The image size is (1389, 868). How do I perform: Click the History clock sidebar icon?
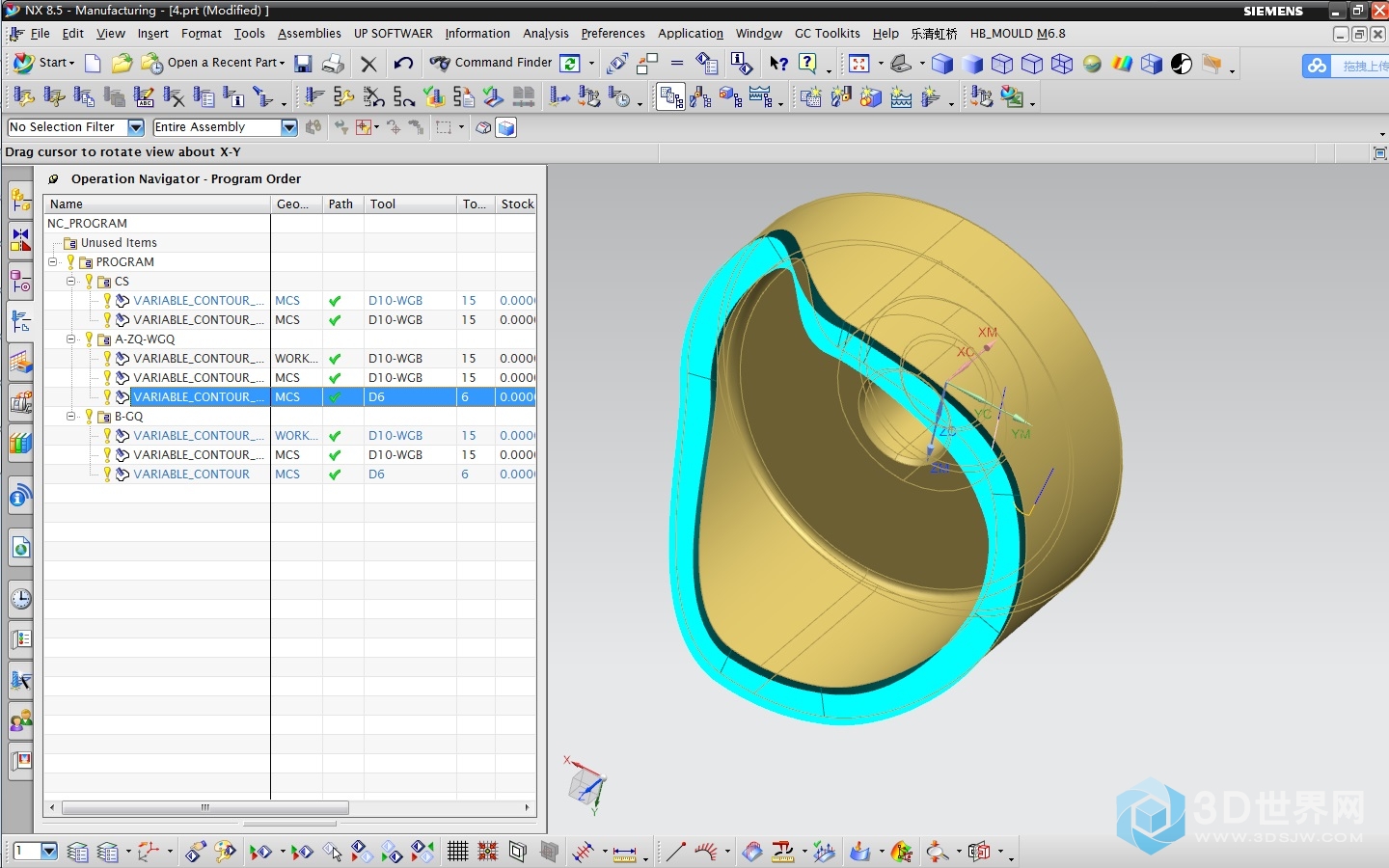(20, 599)
